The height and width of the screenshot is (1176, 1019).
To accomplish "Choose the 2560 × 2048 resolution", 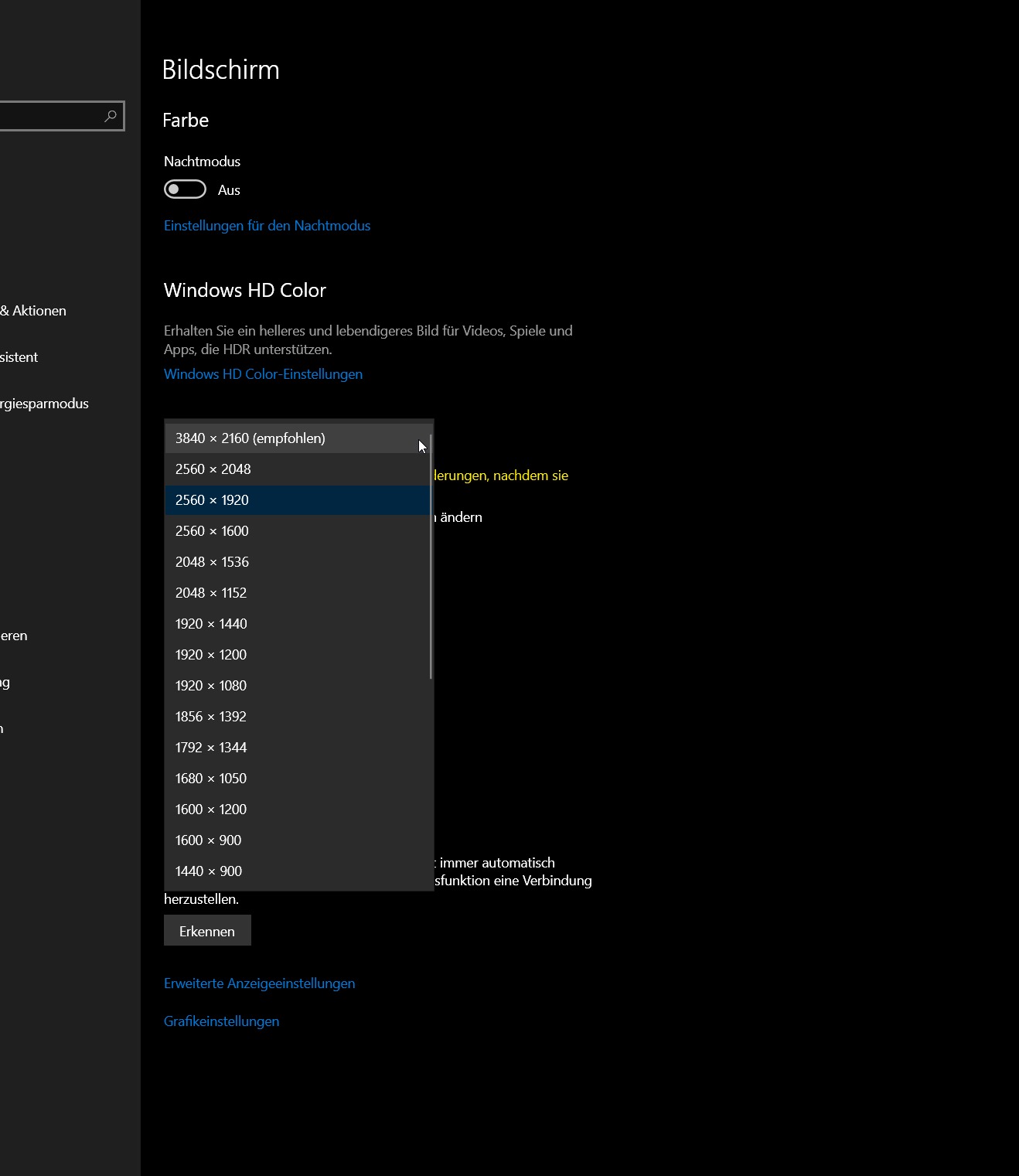I will [213, 469].
